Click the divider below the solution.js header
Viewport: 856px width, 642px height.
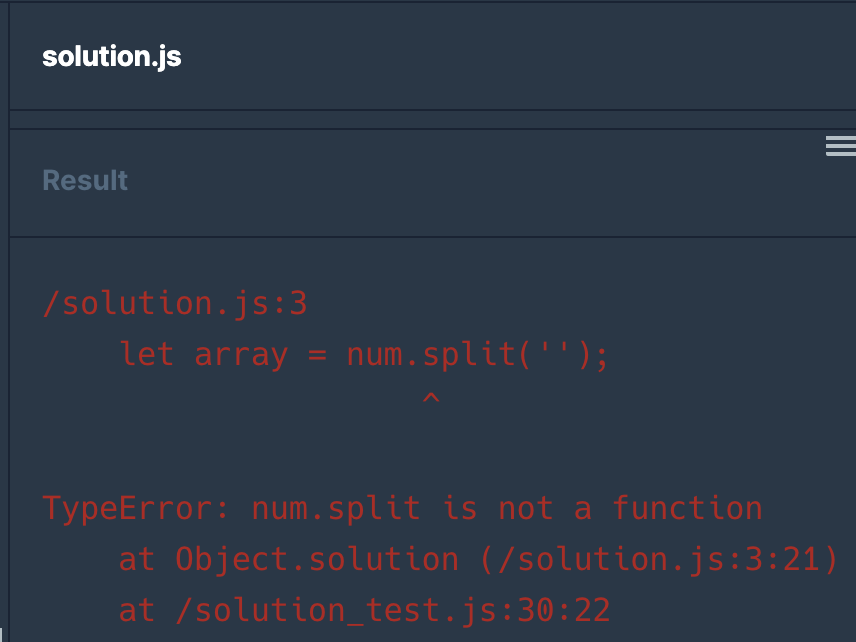432,110
